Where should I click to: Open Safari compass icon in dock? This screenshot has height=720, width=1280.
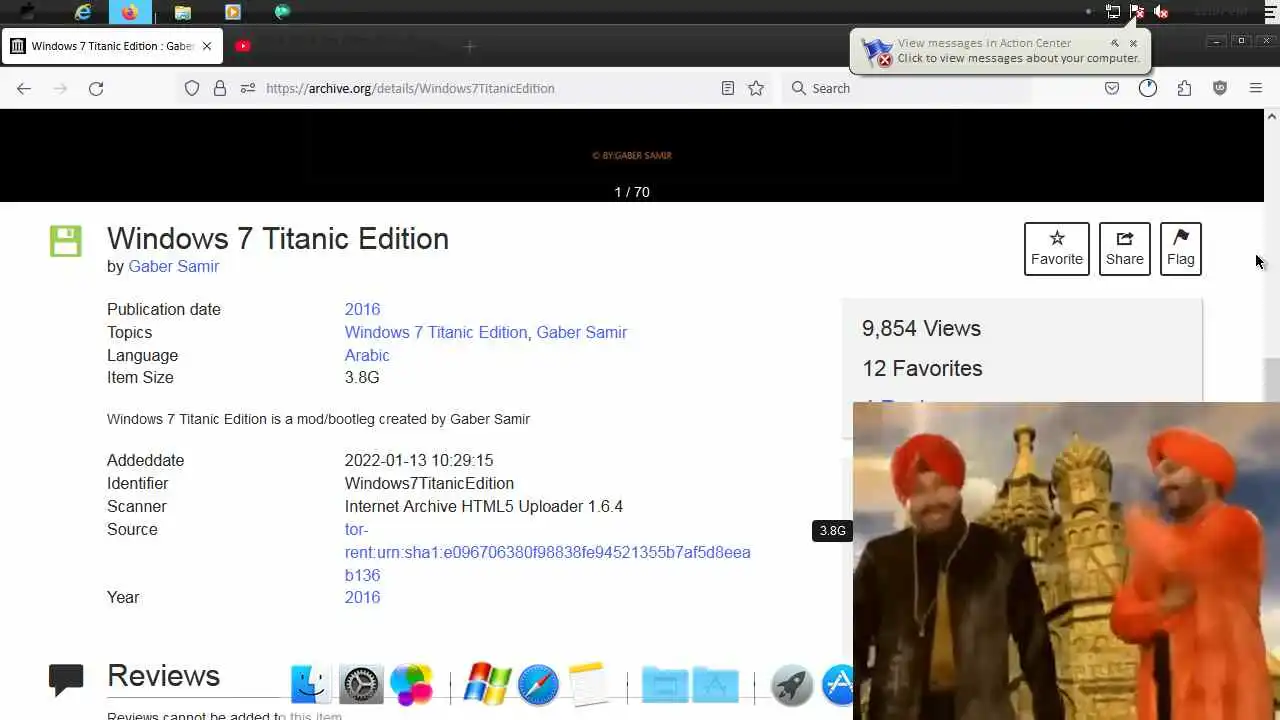(x=538, y=685)
